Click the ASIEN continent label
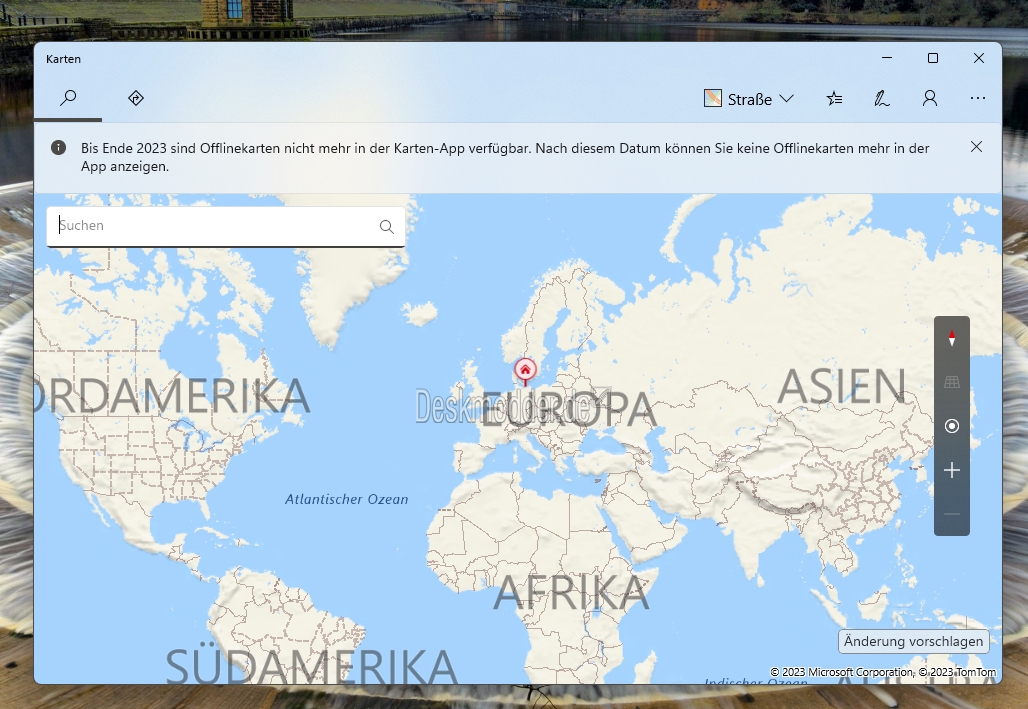The width and height of the screenshot is (1028, 709). tap(841, 387)
